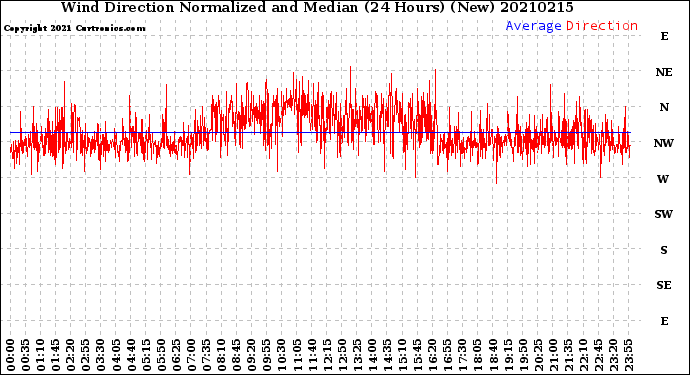Click the 10:30 time axis label

(282, 355)
